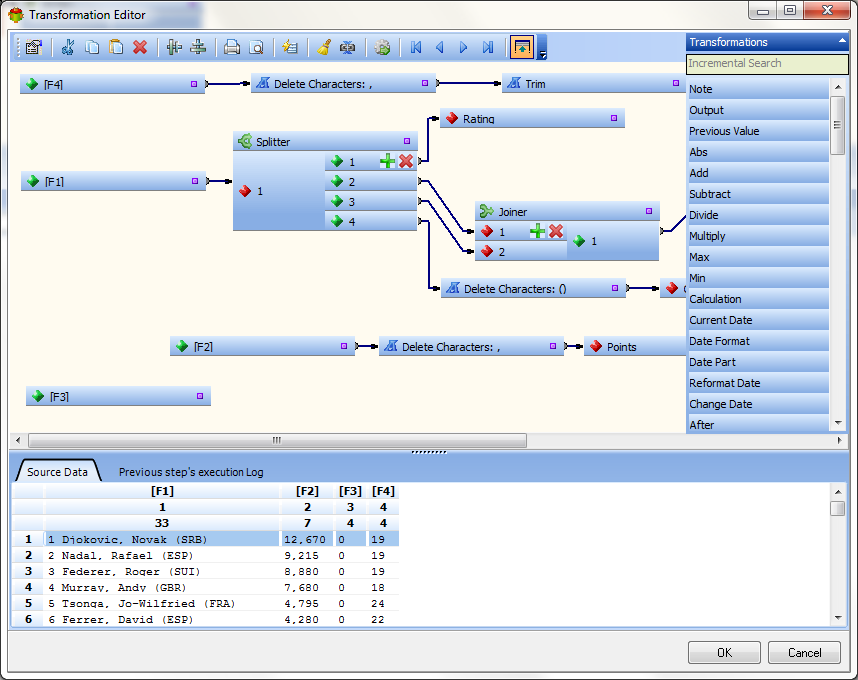858x680 pixels.
Task: Click the red X on Splitter output 1
Action: 406,161
